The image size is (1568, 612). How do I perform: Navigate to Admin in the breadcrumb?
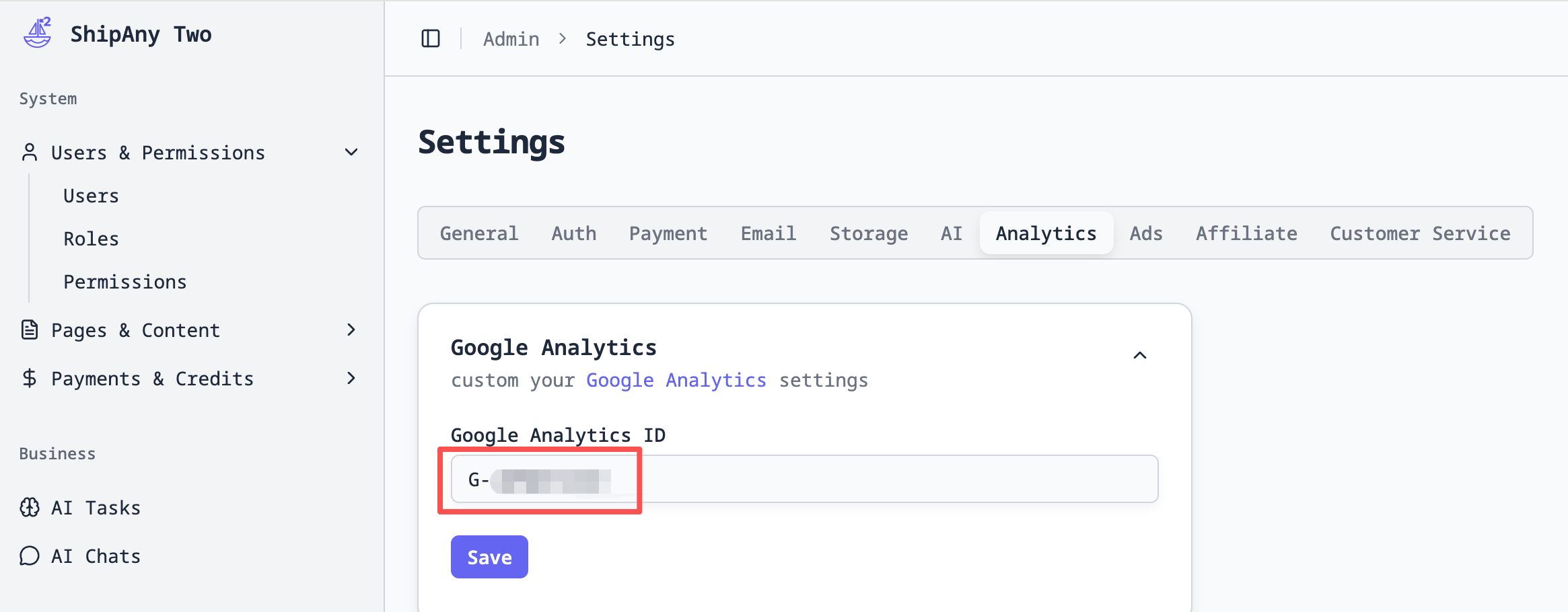[x=511, y=39]
